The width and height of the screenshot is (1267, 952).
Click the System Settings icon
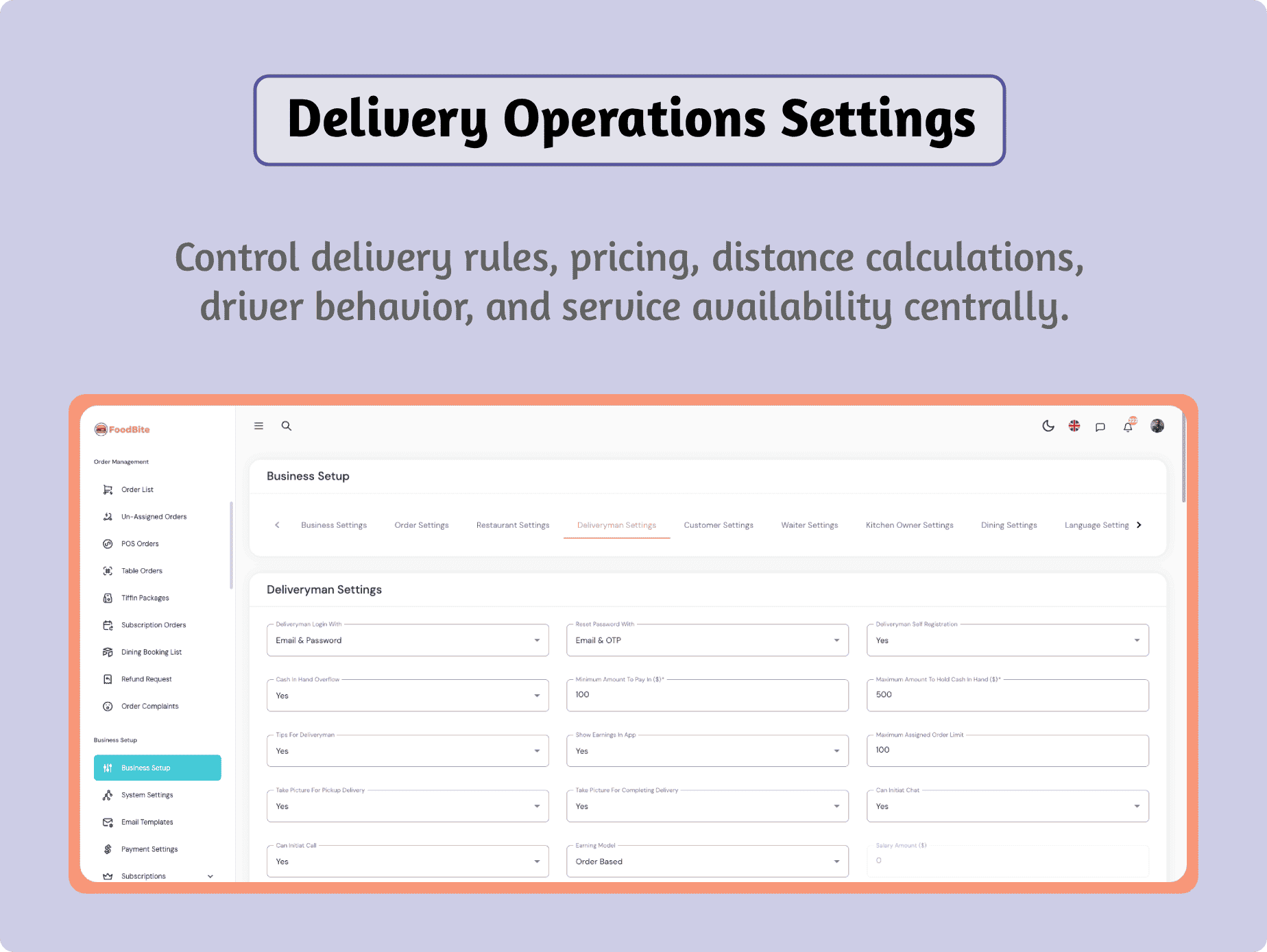coord(108,795)
